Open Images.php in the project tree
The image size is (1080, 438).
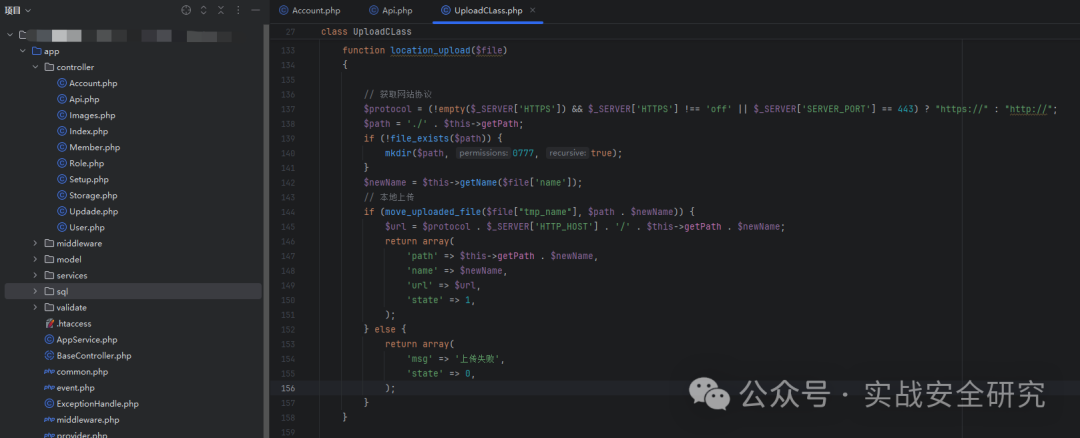(x=92, y=116)
